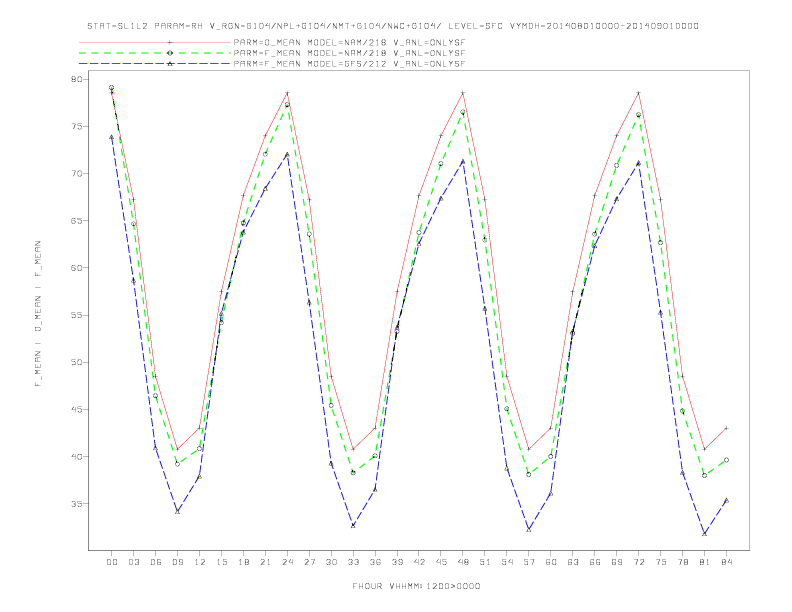
Task: Click blue triangle data point at hour 81
Action: [705, 534]
